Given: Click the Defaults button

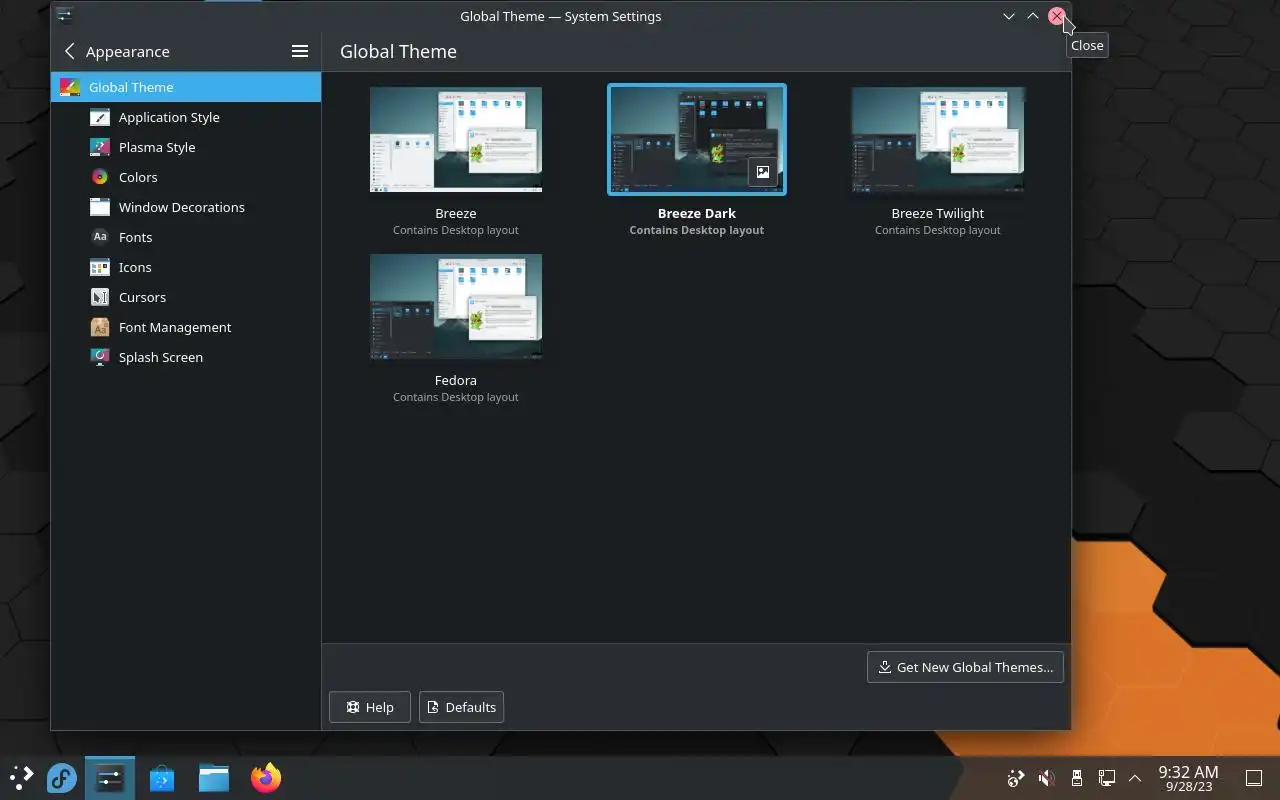Looking at the screenshot, I should [461, 707].
